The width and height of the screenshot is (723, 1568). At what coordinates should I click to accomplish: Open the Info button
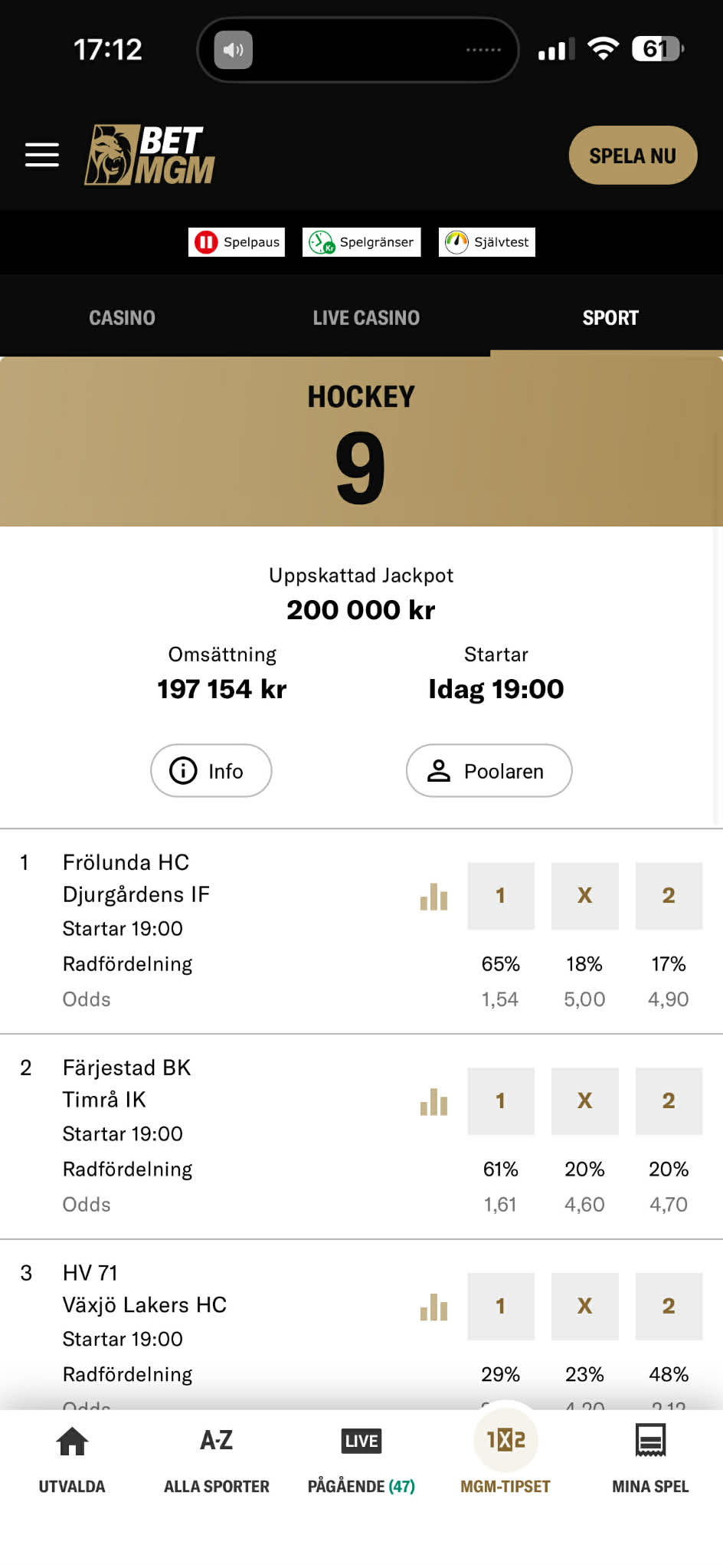211,770
